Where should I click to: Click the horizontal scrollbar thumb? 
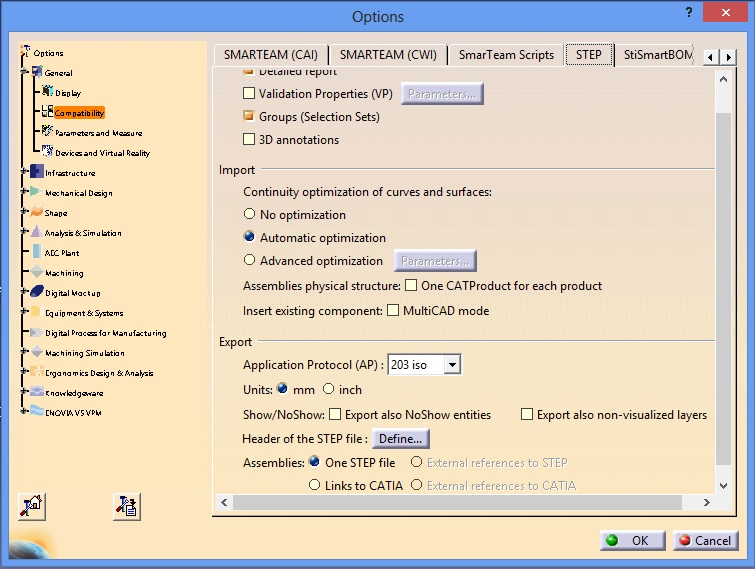[x=457, y=502]
